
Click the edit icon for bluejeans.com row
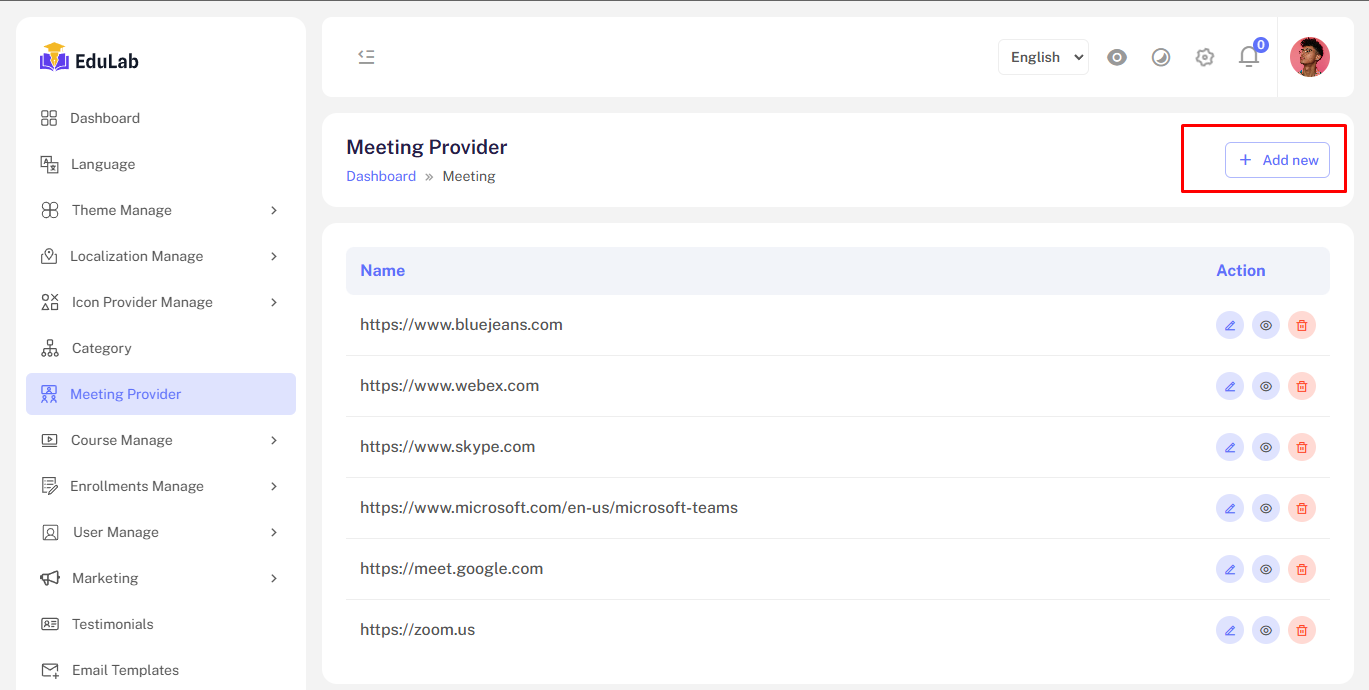[1229, 325]
